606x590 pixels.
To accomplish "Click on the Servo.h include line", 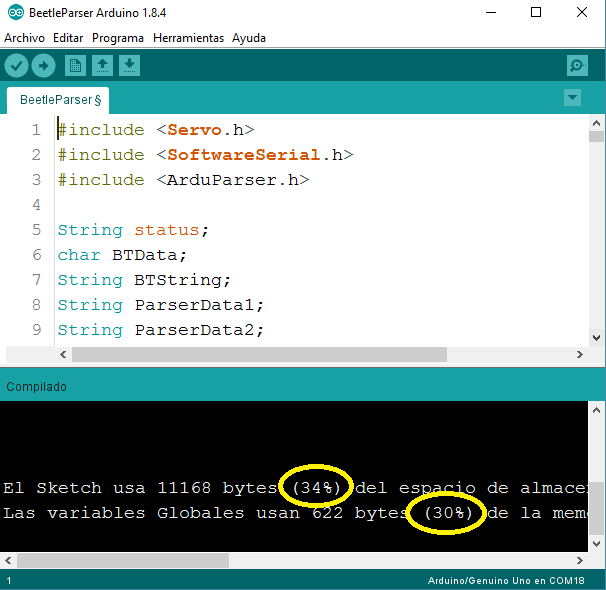I will click(x=156, y=130).
